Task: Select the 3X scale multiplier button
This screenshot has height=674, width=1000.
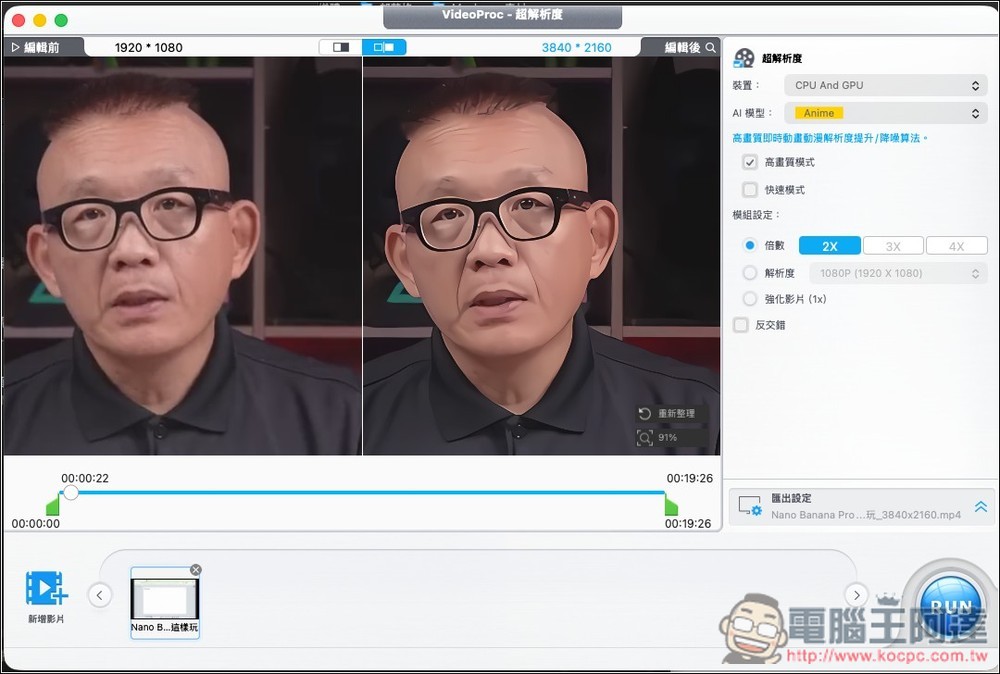Action: tap(893, 245)
